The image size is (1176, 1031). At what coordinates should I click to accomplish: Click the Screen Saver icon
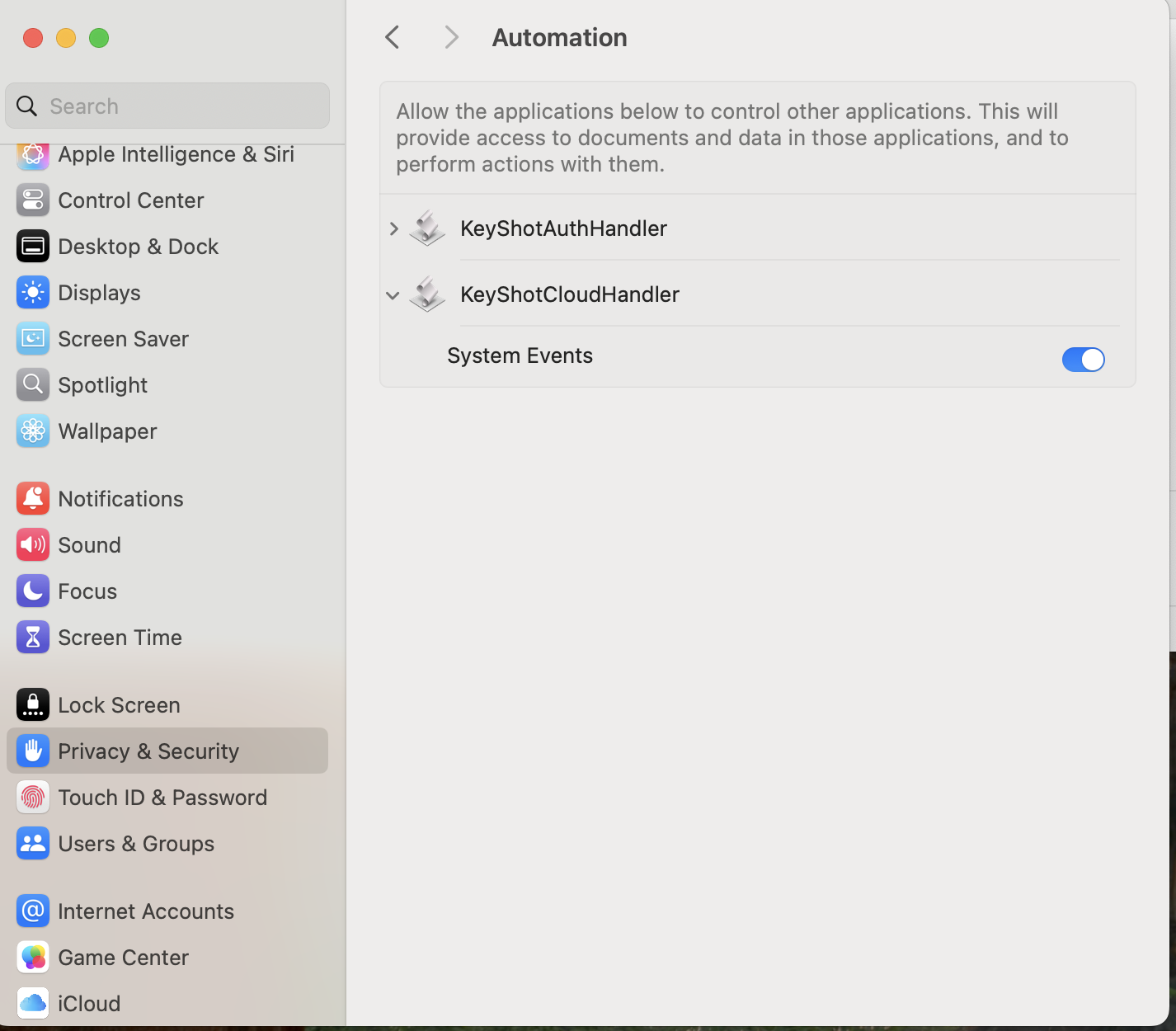(x=33, y=339)
